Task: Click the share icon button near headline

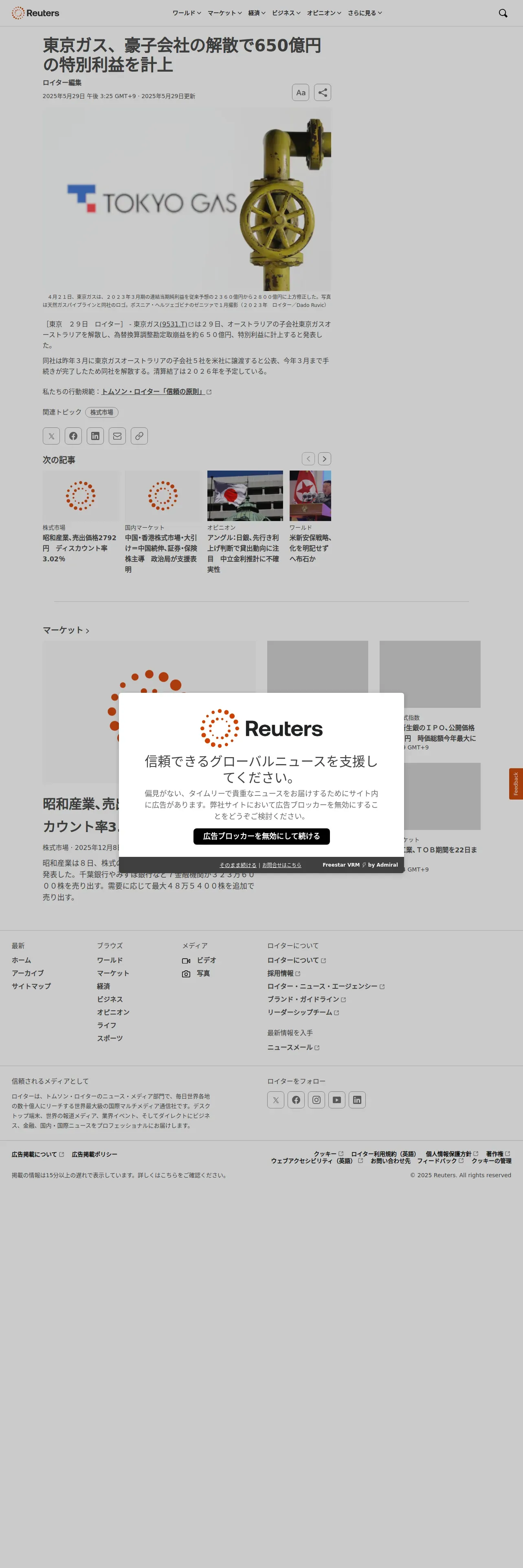Action: pyautogui.click(x=323, y=92)
